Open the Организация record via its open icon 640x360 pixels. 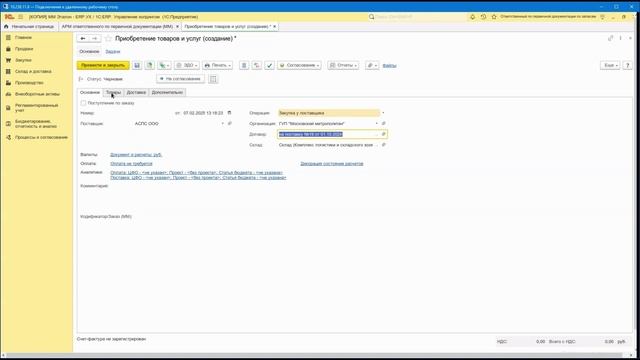[x=383, y=123]
